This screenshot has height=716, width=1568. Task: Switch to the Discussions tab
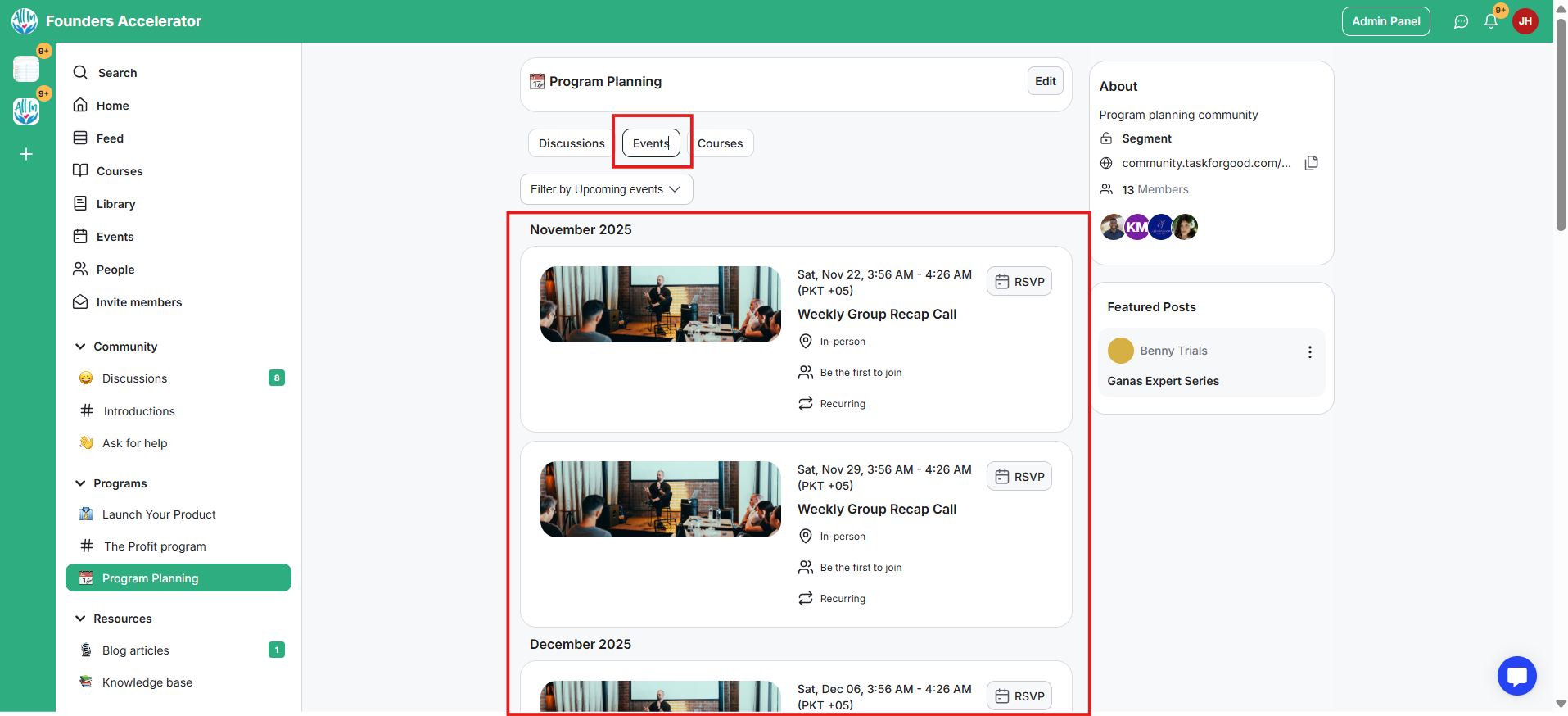572,143
